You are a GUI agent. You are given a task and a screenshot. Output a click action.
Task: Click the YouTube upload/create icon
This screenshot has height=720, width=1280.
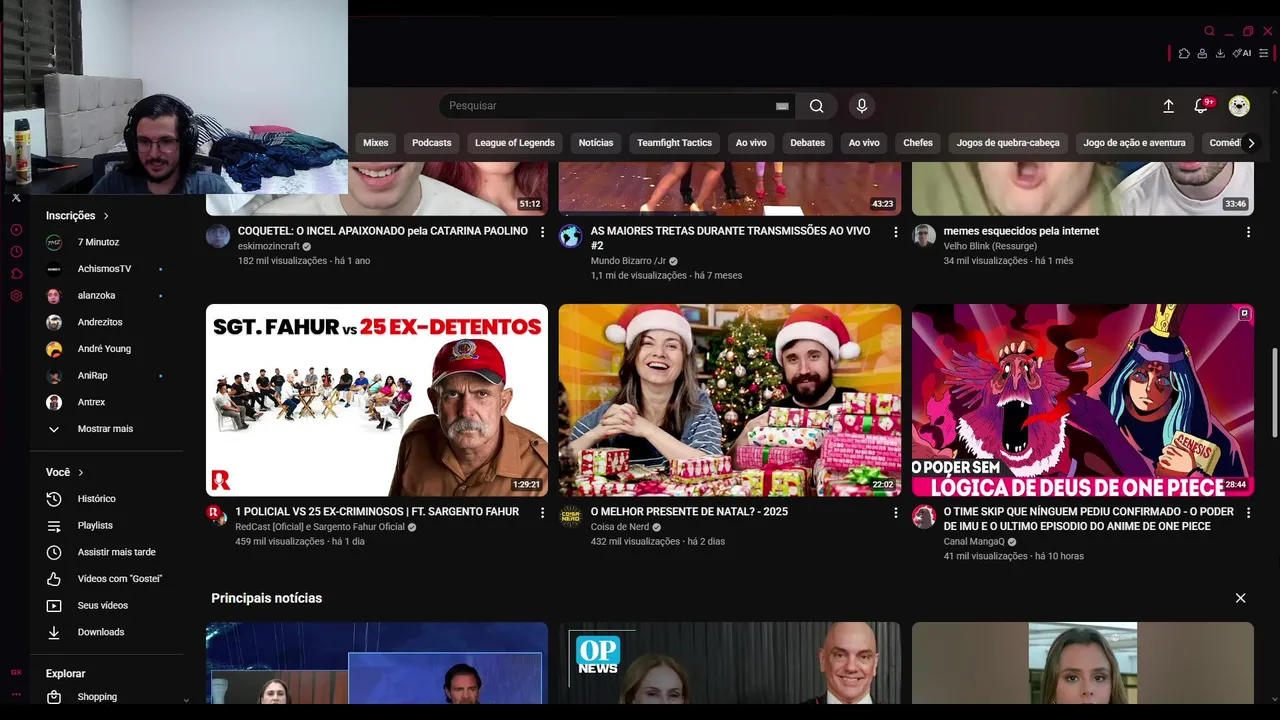1168,106
